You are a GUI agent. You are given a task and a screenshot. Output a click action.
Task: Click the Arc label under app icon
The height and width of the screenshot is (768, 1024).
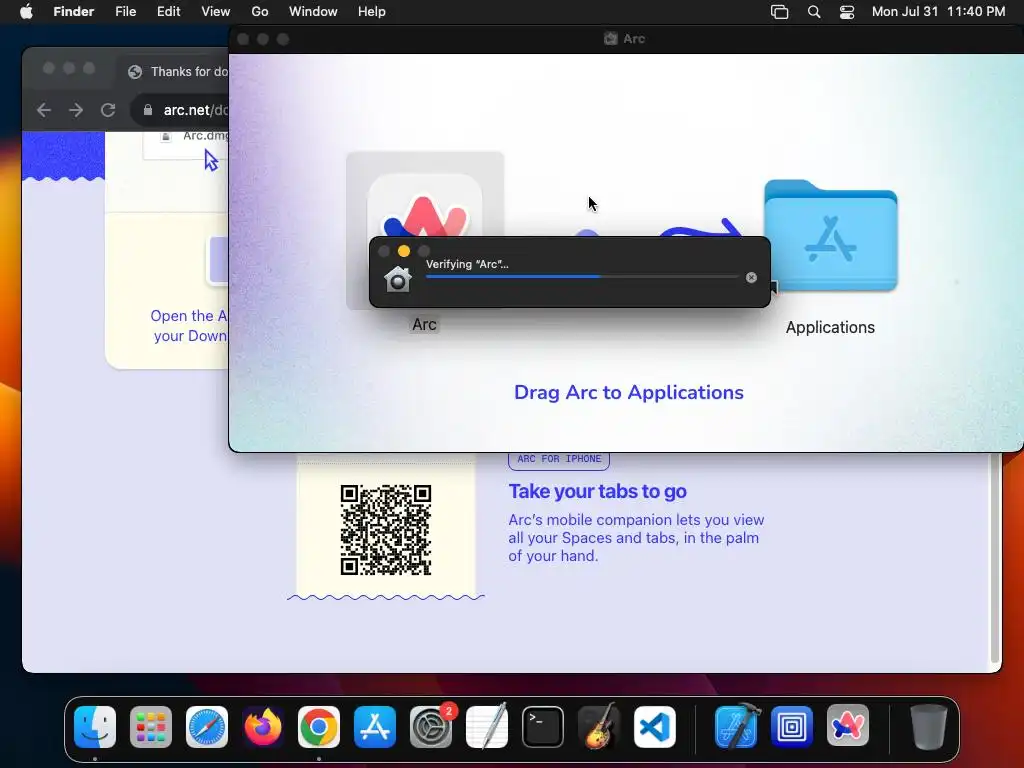424,325
